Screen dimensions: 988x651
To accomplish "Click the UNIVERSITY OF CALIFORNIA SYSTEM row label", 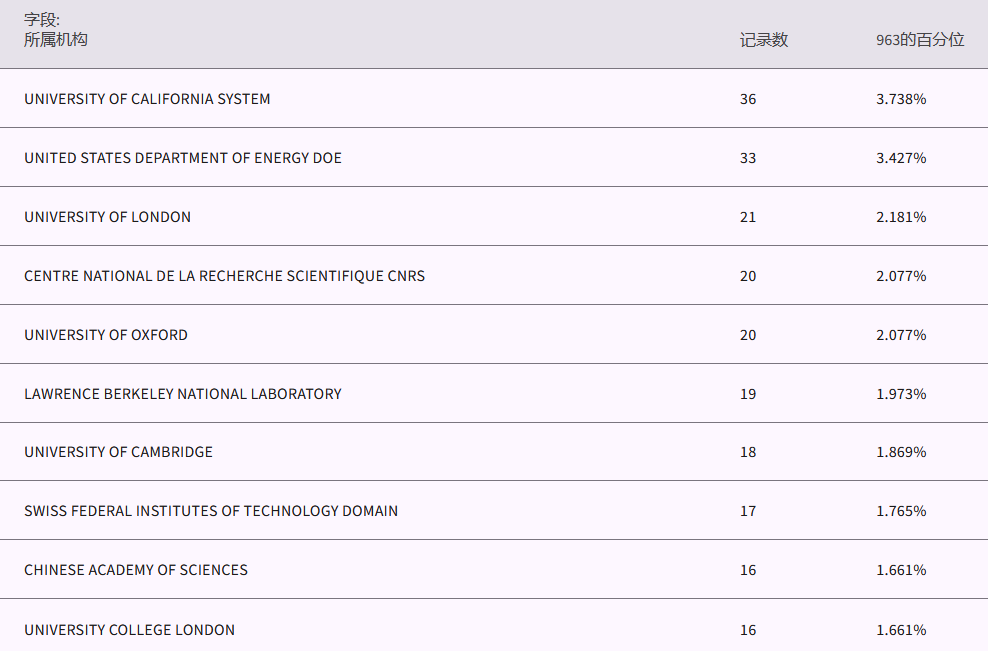I will 147,99.
